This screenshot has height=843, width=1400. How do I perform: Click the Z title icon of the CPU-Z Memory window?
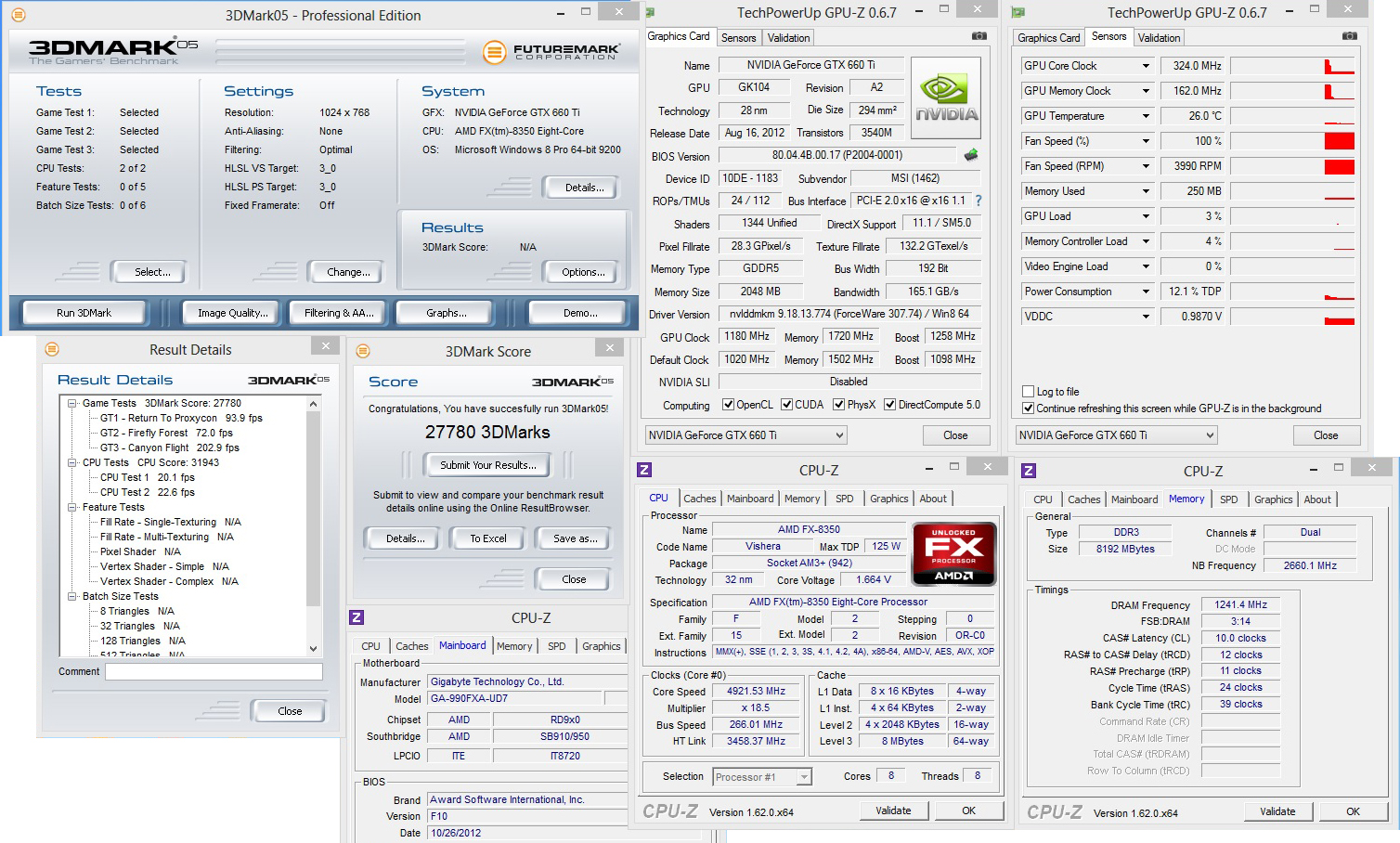[1028, 471]
